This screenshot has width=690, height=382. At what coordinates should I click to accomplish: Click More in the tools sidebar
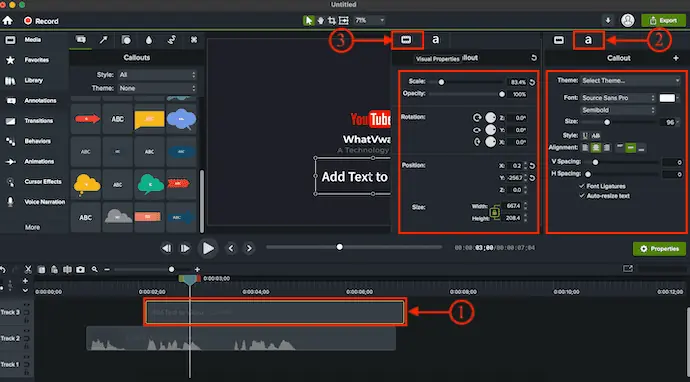33,228
